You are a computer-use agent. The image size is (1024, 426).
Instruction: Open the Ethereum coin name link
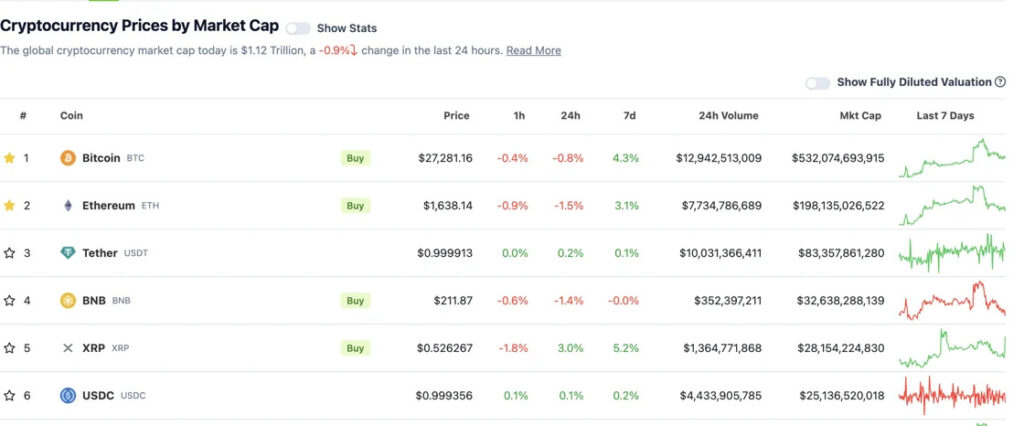point(108,205)
